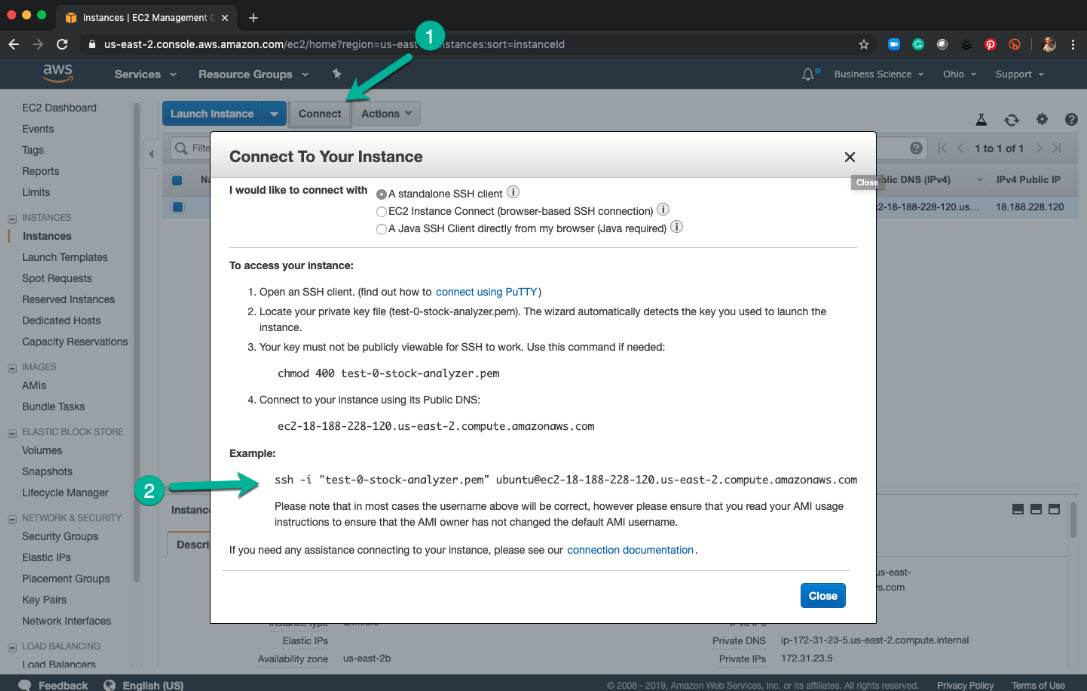
Task: Go to the next page of results
Action: [x=1038, y=148]
